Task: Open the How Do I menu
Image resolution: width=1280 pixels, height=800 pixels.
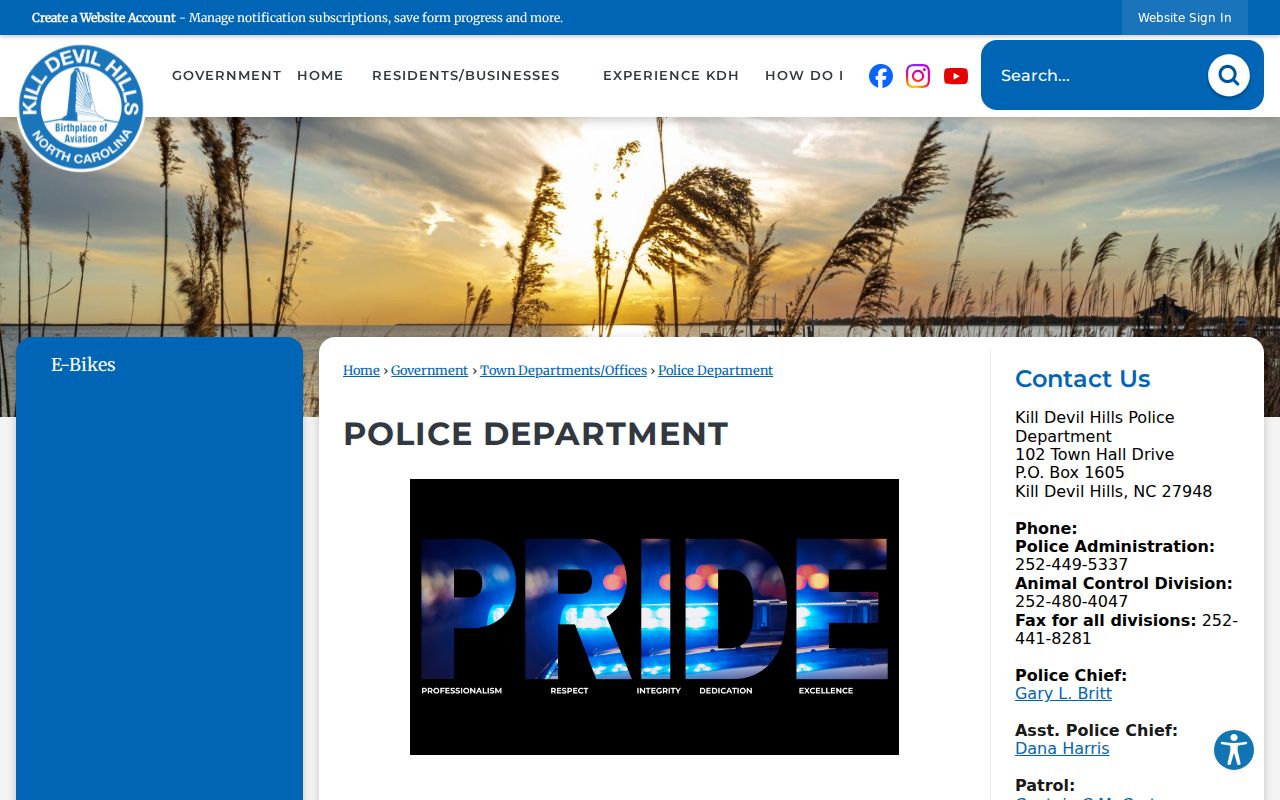Action: tap(804, 75)
